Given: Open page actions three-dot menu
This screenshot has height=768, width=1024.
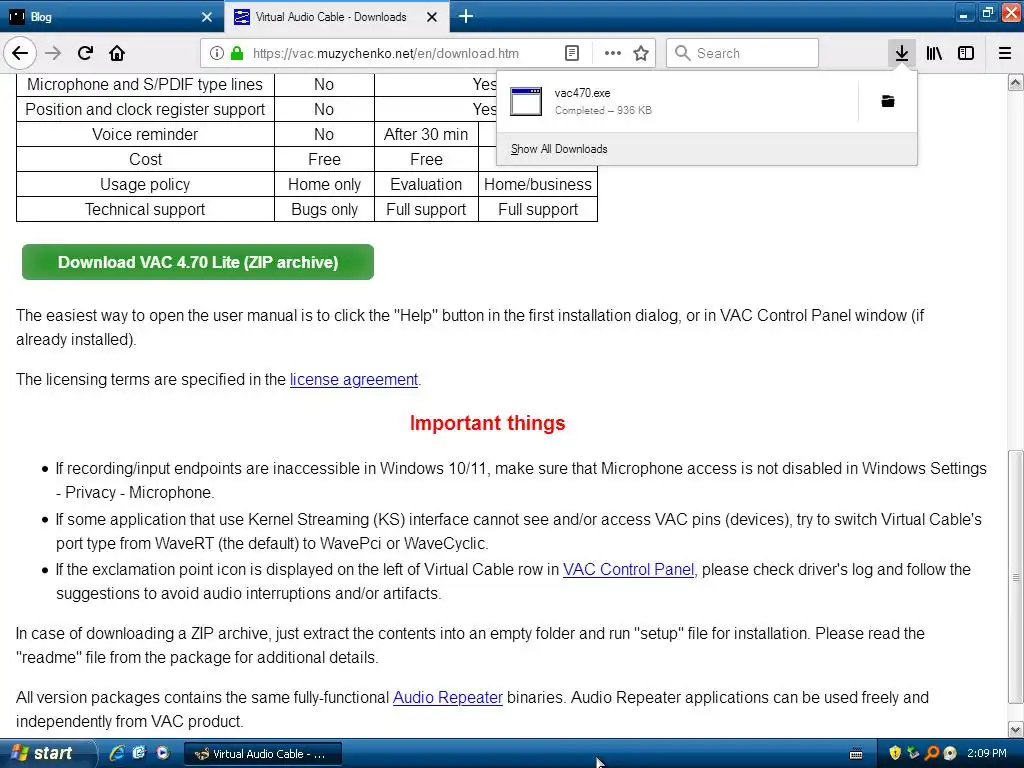Looking at the screenshot, I should [x=613, y=53].
